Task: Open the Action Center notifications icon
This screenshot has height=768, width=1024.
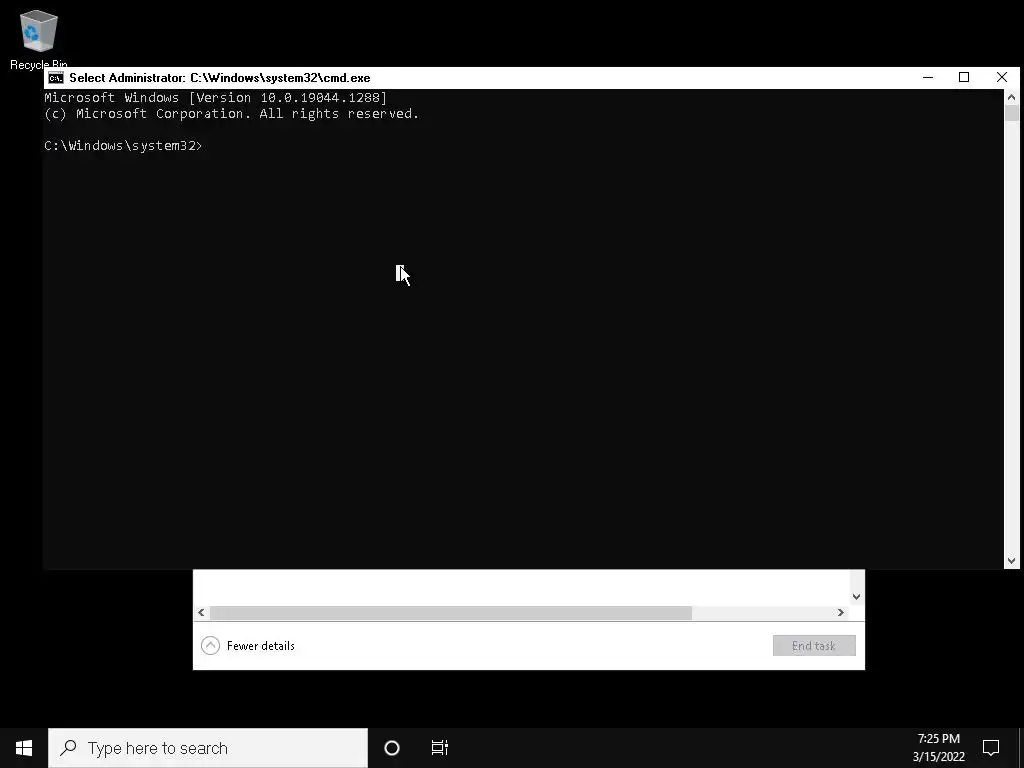Action: 991,748
